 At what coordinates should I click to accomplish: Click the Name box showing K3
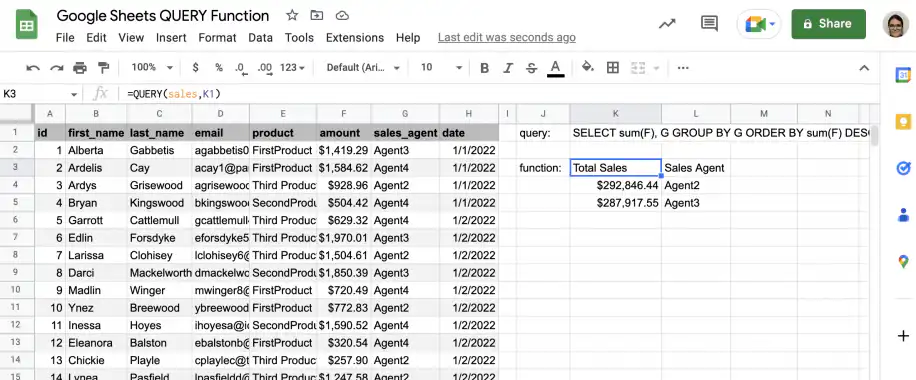(34, 94)
